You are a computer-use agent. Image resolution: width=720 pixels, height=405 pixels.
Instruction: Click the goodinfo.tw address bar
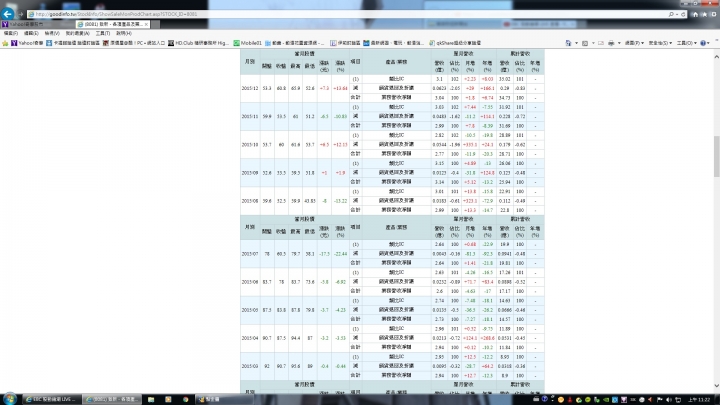(349, 14)
